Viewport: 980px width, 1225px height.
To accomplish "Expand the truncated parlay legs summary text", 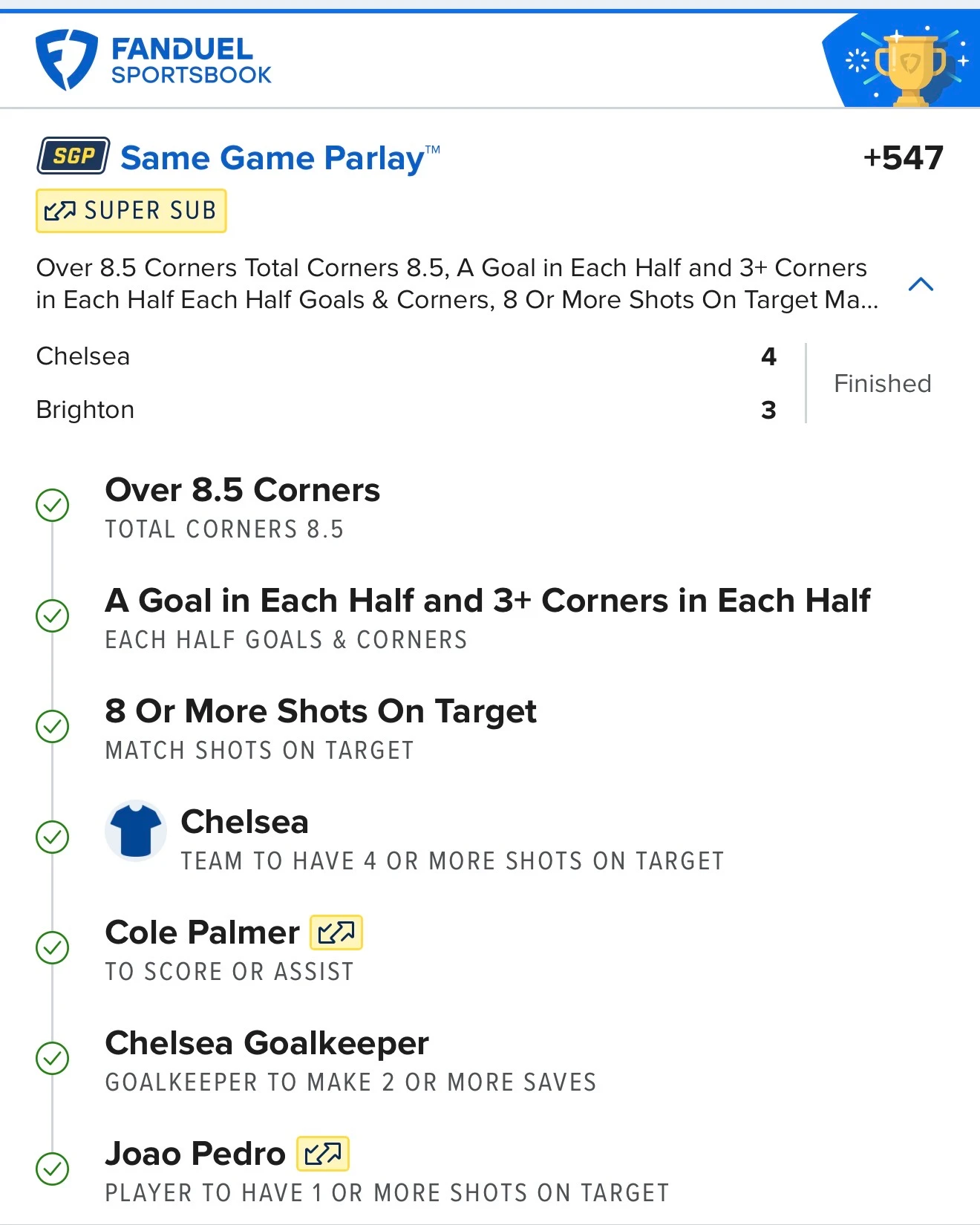I will pyautogui.click(x=457, y=284).
